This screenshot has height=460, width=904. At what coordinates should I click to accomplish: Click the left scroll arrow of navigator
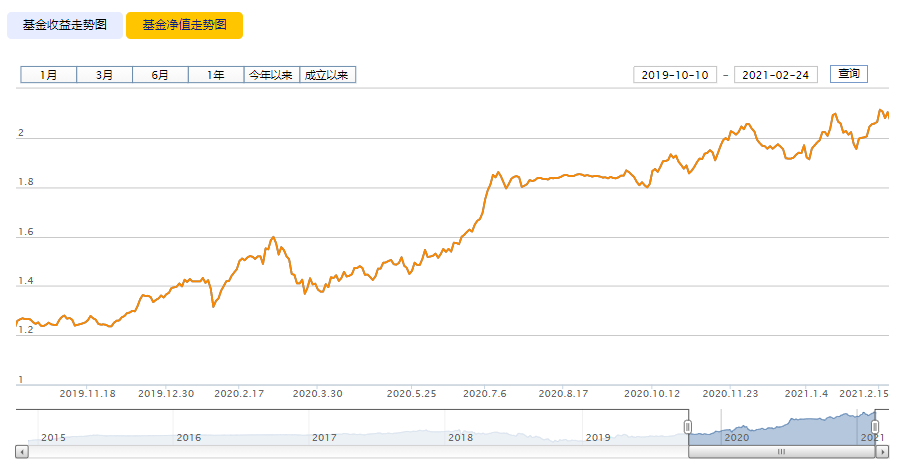(x=21, y=452)
